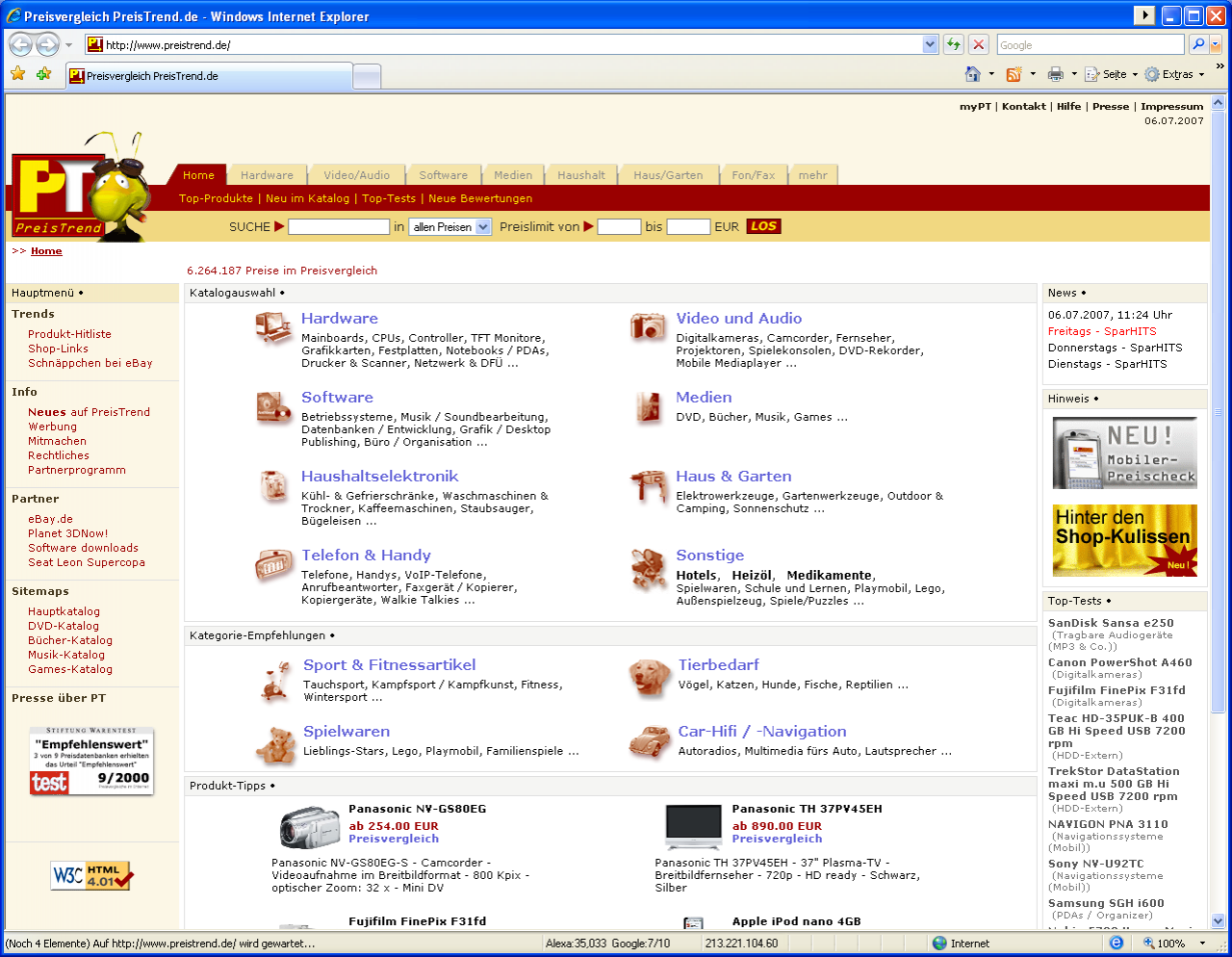
Task: Open the Favorites Center star icon
Action: click(17, 74)
